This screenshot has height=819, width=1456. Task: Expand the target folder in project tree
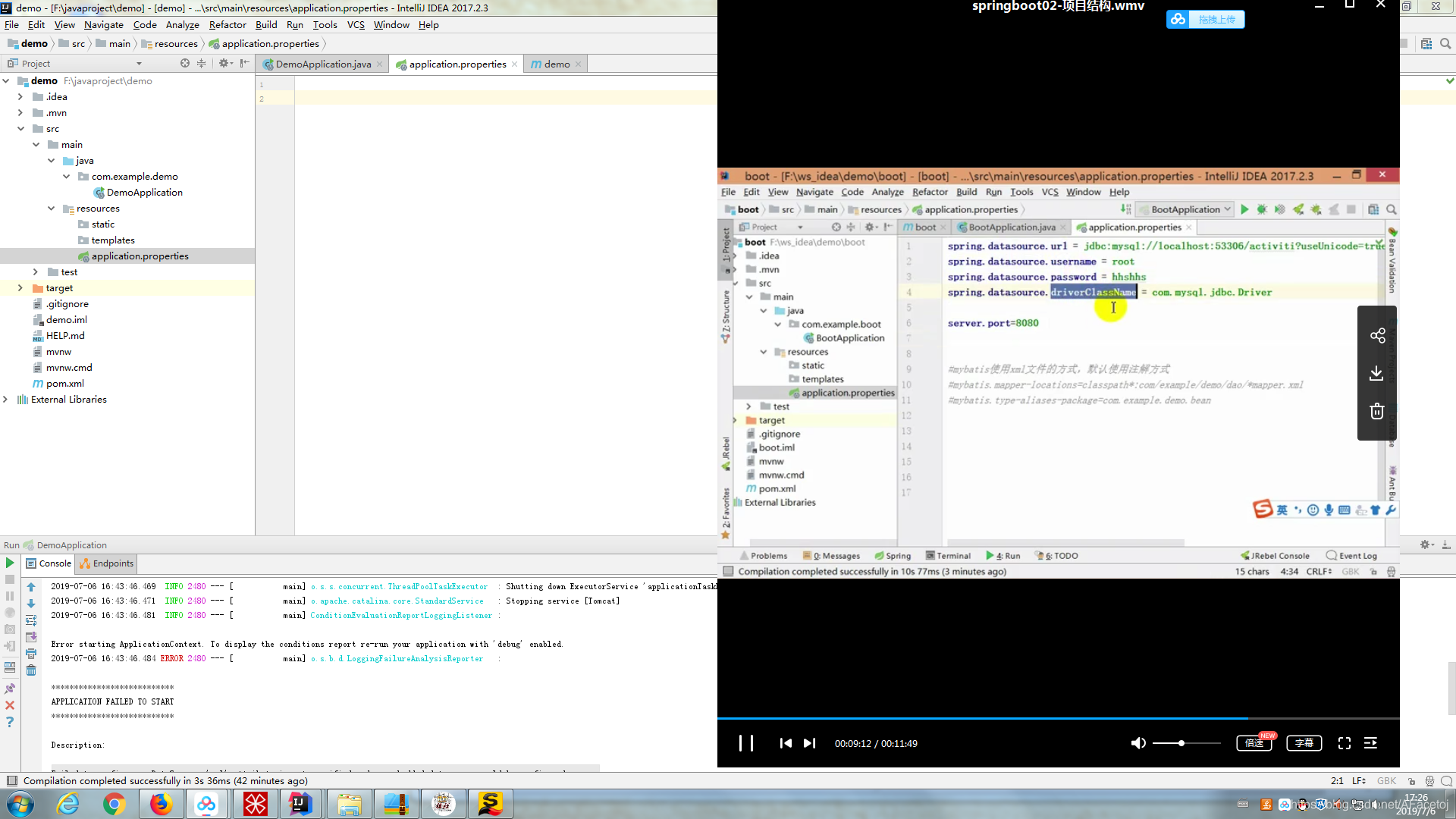(x=20, y=288)
